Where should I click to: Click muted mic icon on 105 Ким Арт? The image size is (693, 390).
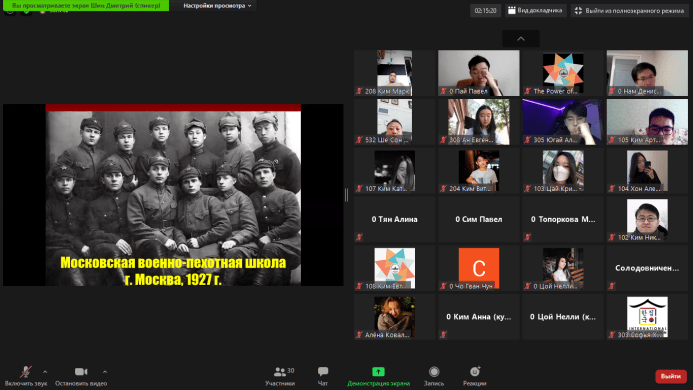pyautogui.click(x=612, y=140)
